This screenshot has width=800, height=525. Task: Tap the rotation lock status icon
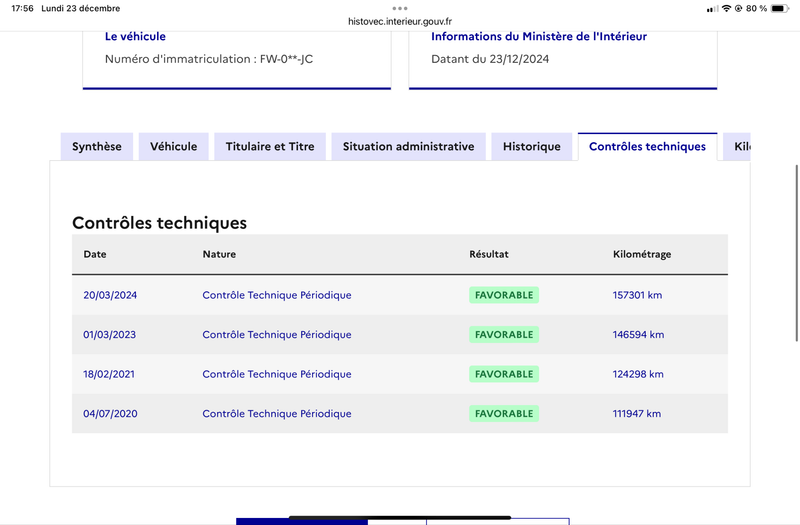point(738,8)
